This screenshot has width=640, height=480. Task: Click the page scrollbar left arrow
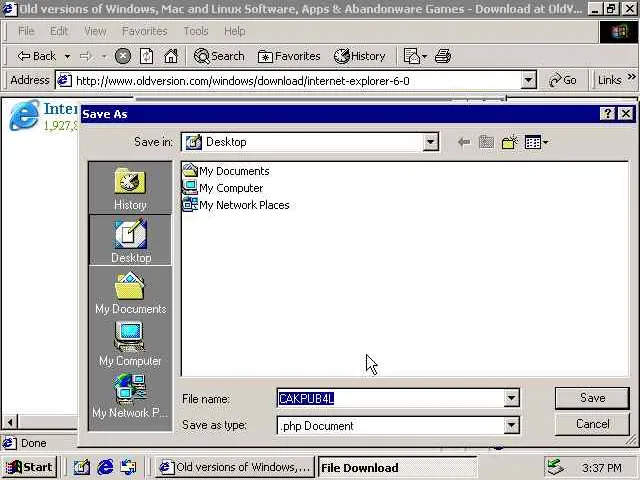(x=10, y=422)
